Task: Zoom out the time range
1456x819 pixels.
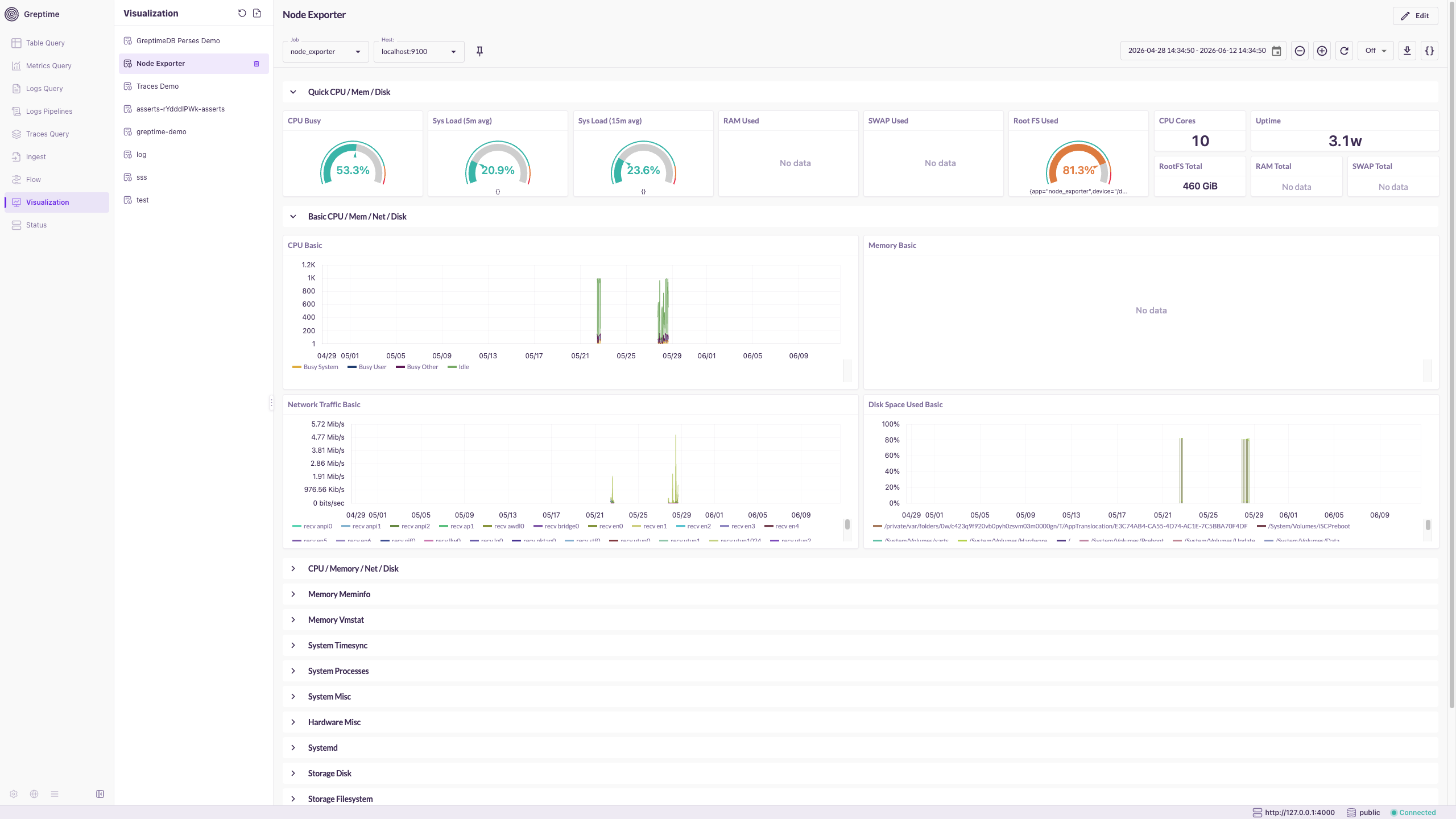Action: pyautogui.click(x=1300, y=51)
